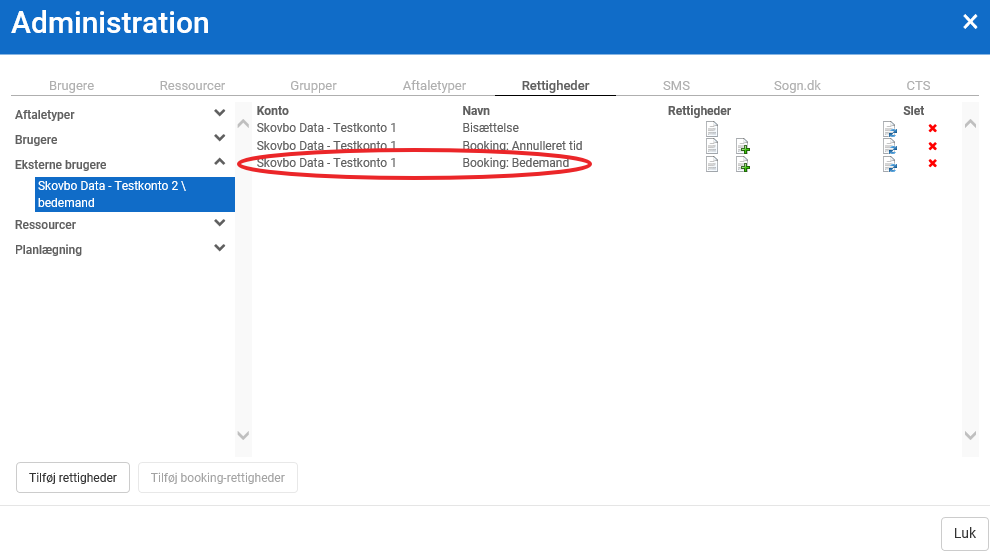Click the Rettigheder column header
Screen dimensions: 990x556
(x=699, y=110)
